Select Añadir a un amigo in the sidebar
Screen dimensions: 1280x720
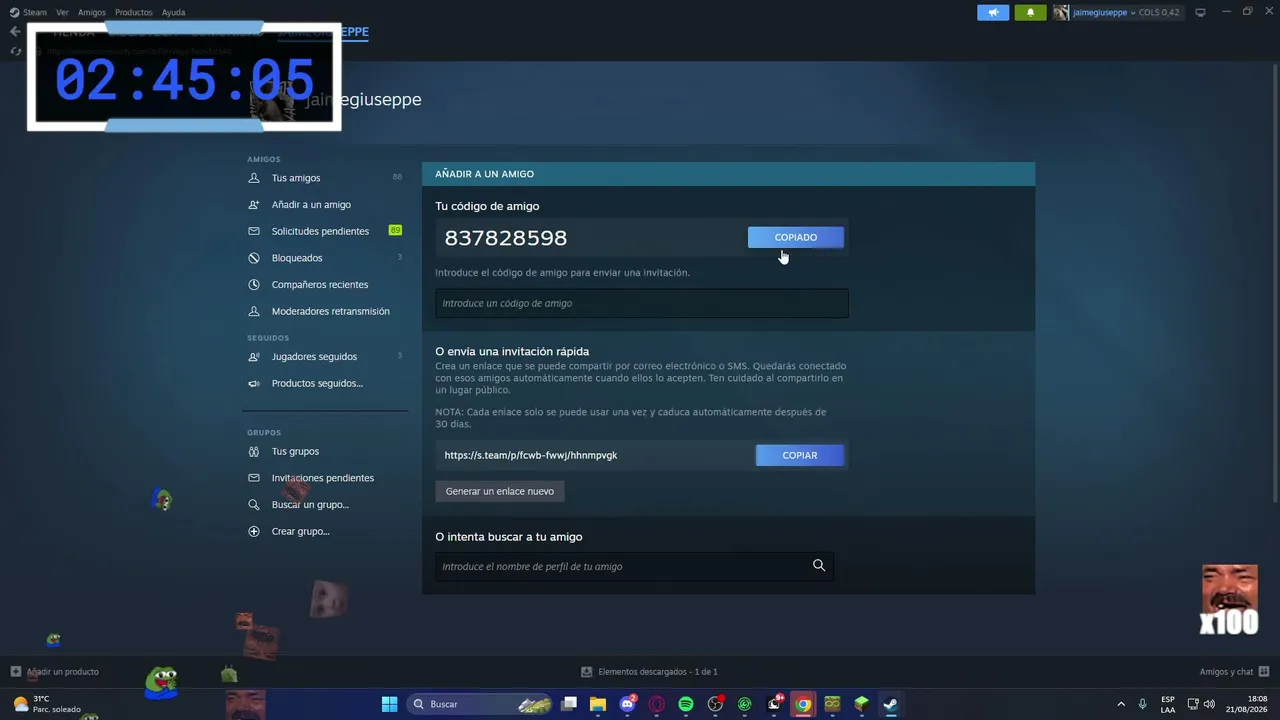tap(311, 205)
